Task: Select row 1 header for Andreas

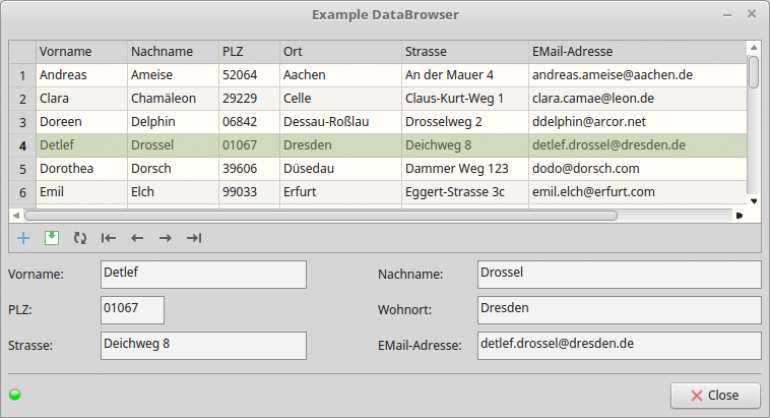Action: [22, 75]
